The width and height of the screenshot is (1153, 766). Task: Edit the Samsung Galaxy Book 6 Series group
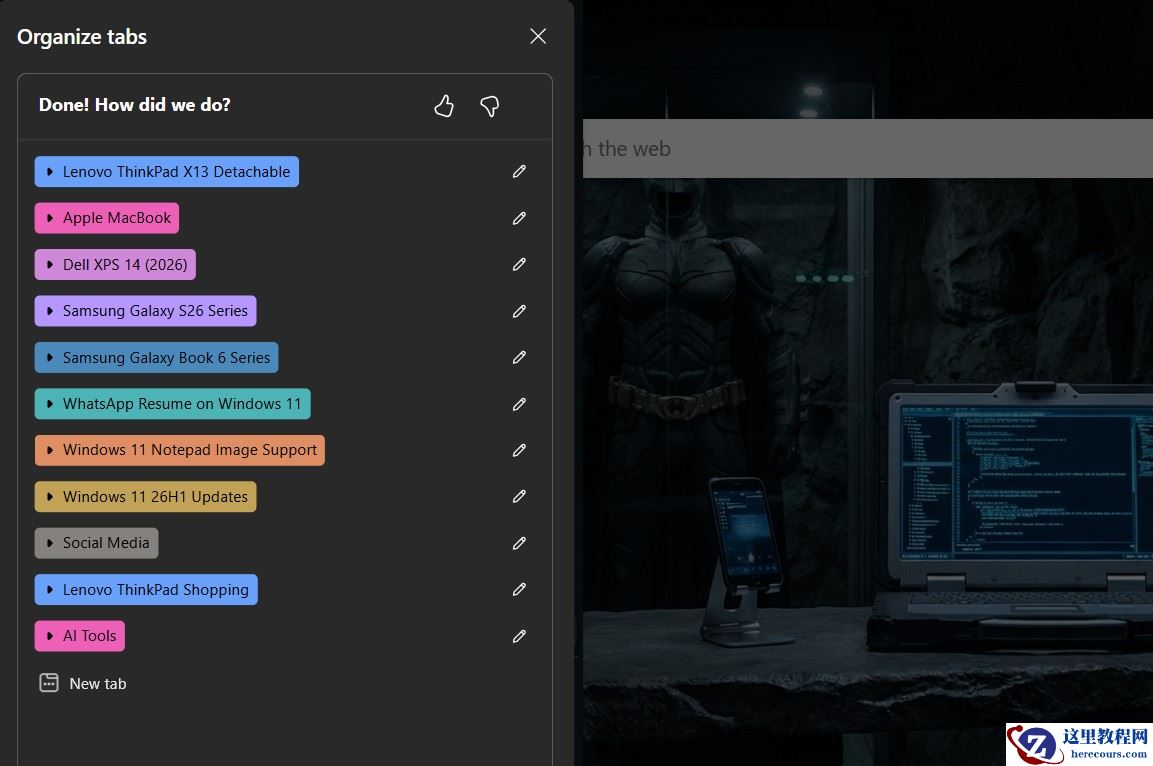[519, 357]
